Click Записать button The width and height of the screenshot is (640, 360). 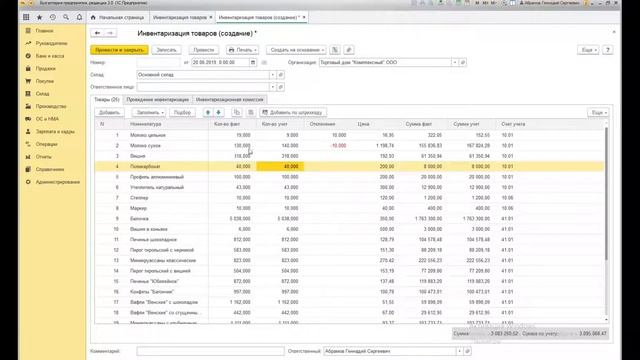pos(167,50)
